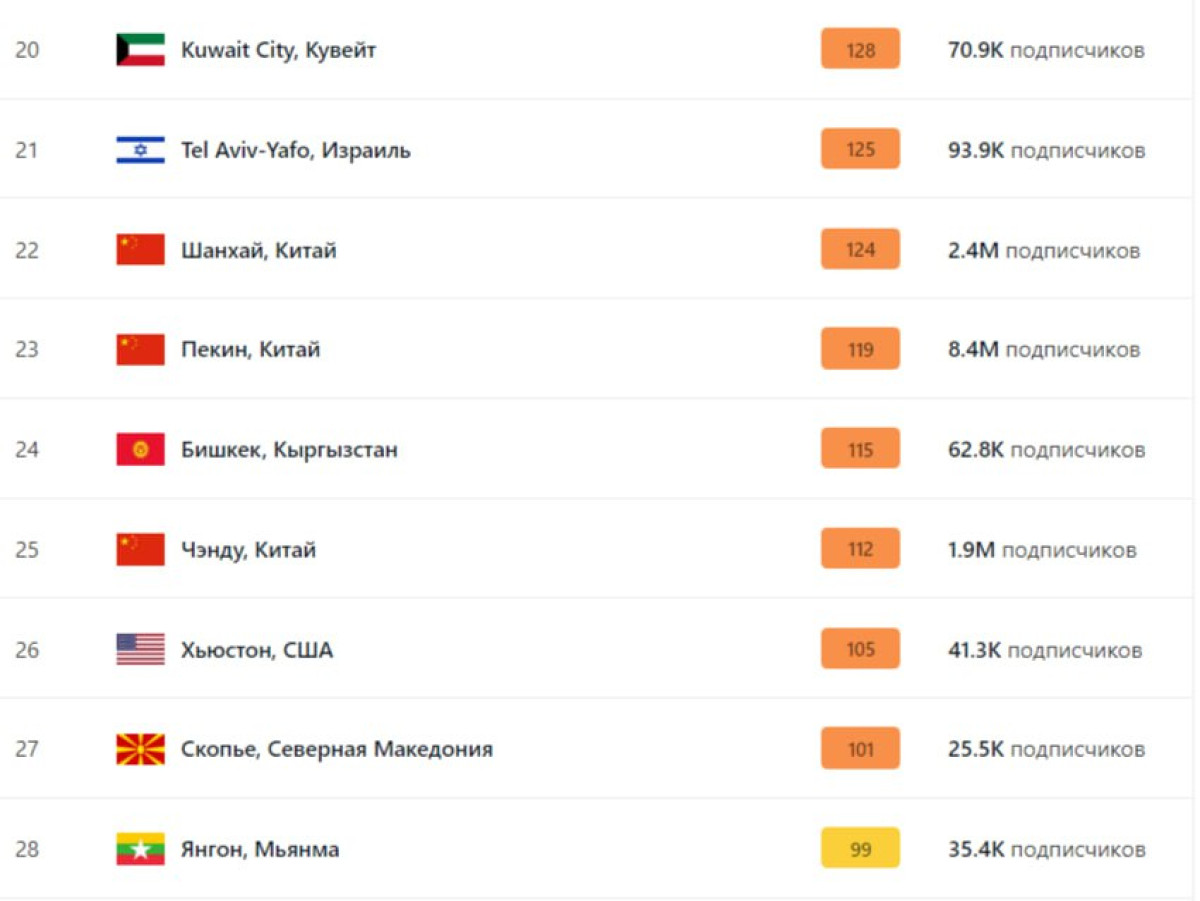Click yellow AQI badge showing 99
The image size is (1200, 901).
860,848
